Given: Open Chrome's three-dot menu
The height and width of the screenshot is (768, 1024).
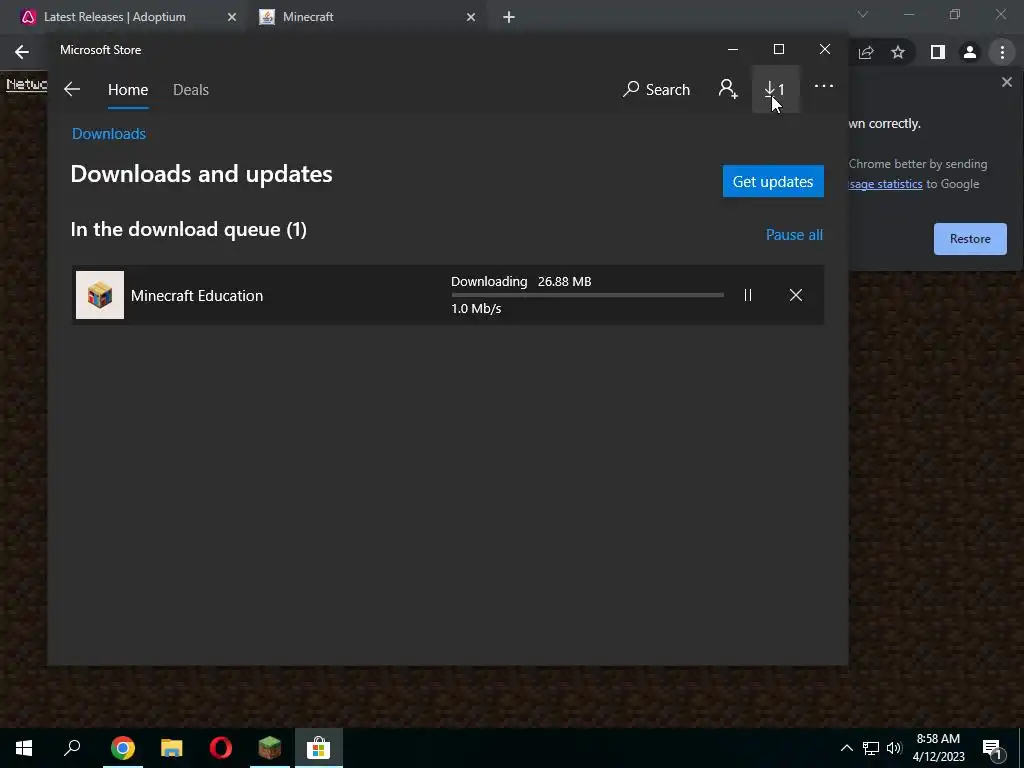Looking at the screenshot, I should tap(1002, 52).
